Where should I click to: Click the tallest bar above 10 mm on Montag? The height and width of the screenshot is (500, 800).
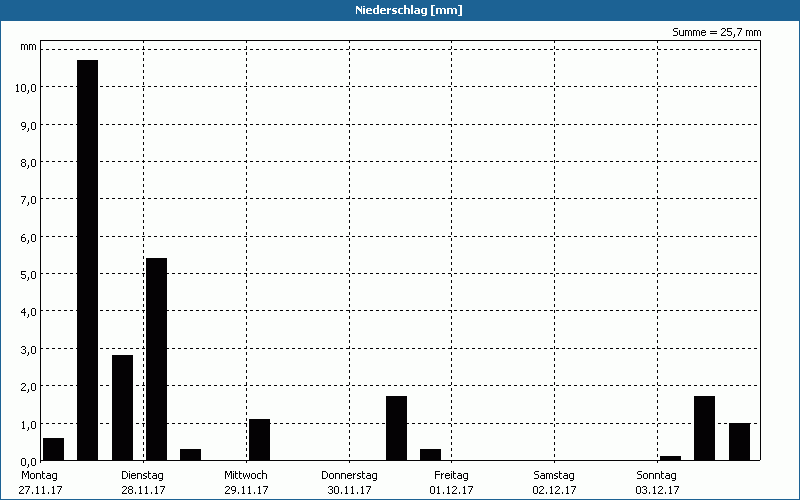click(x=87, y=260)
